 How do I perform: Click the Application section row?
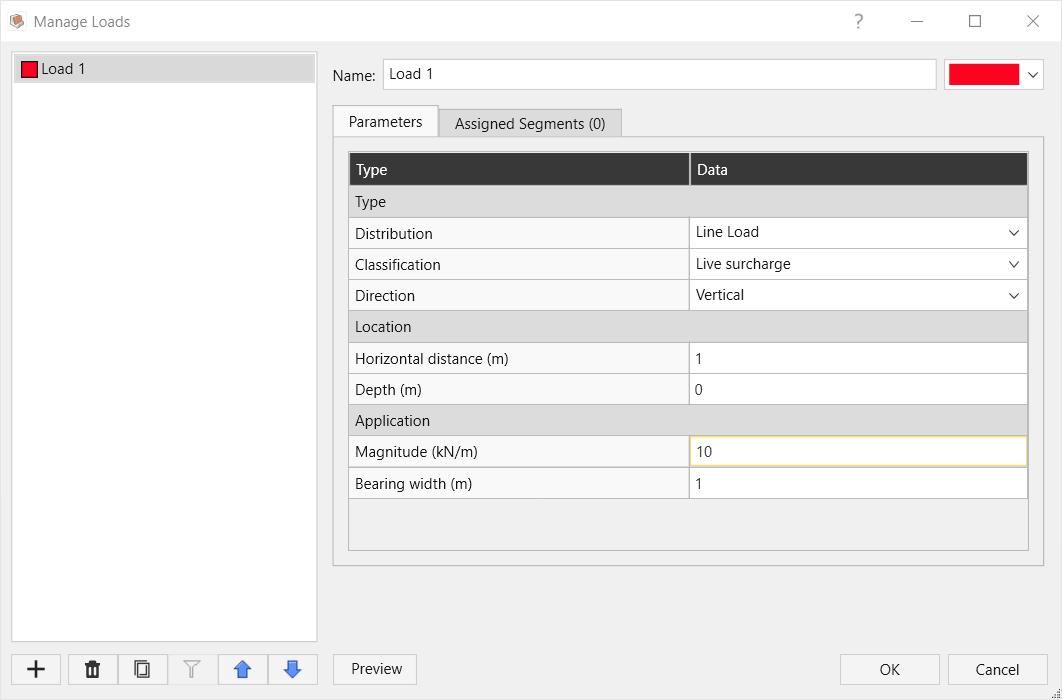click(688, 420)
